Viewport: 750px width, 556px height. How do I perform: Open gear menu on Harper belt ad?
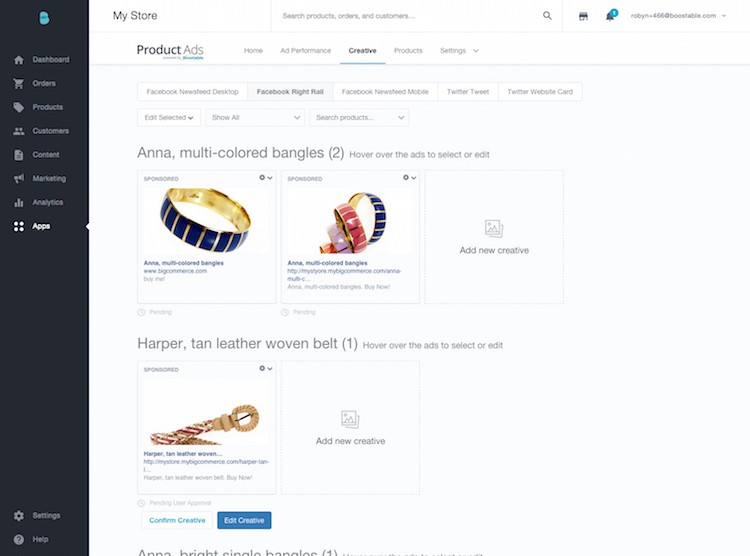click(265, 368)
